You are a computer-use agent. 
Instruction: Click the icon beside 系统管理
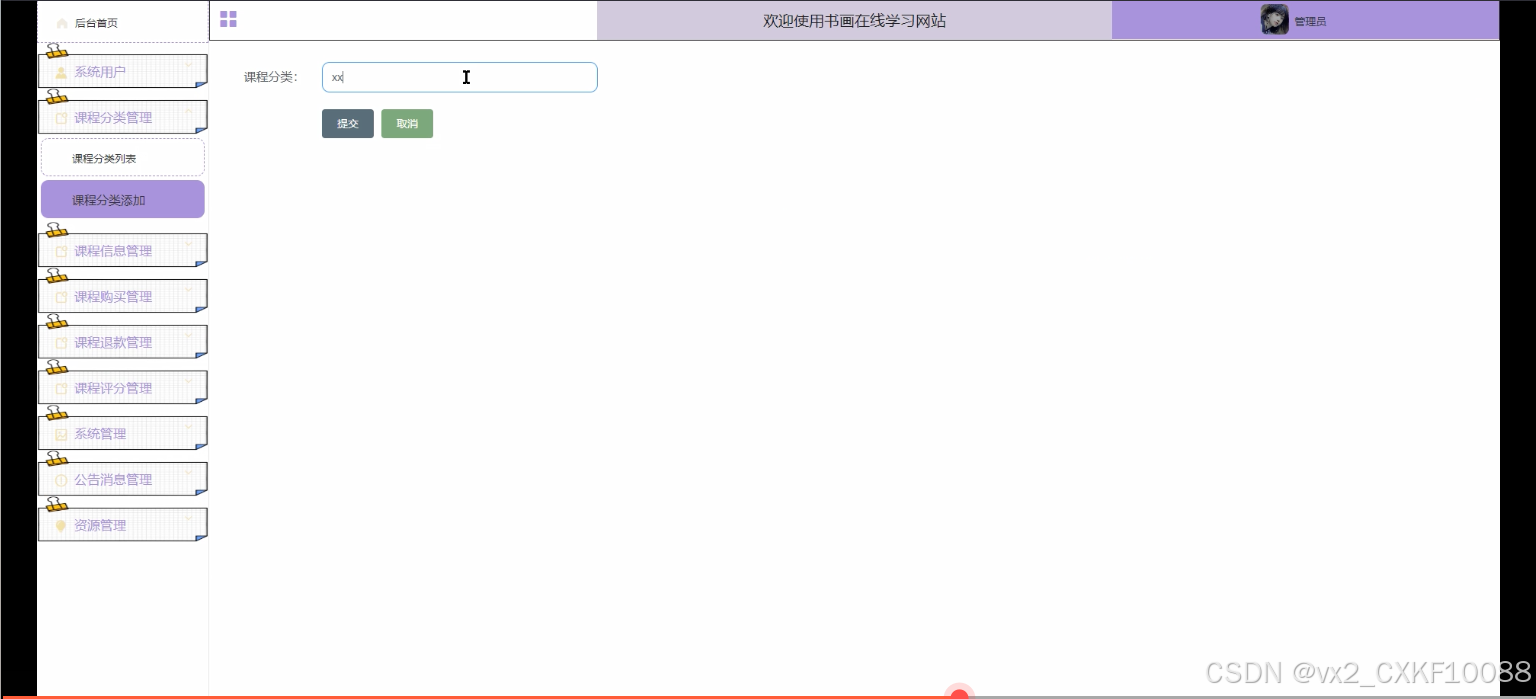click(x=61, y=434)
